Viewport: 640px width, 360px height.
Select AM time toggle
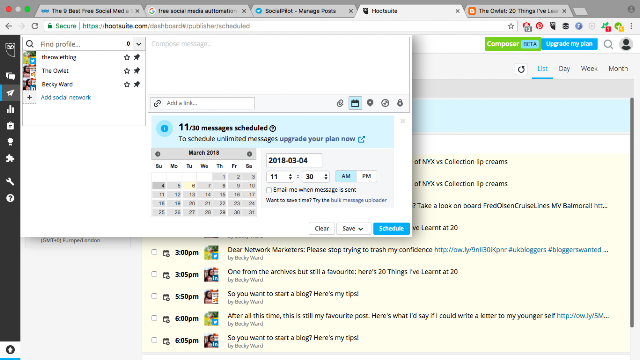click(x=346, y=176)
